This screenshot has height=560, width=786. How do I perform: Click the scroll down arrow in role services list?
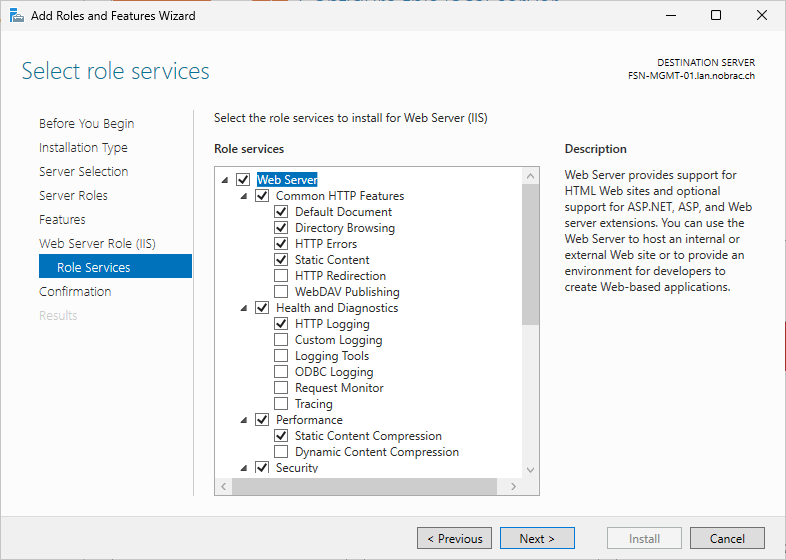(x=530, y=470)
